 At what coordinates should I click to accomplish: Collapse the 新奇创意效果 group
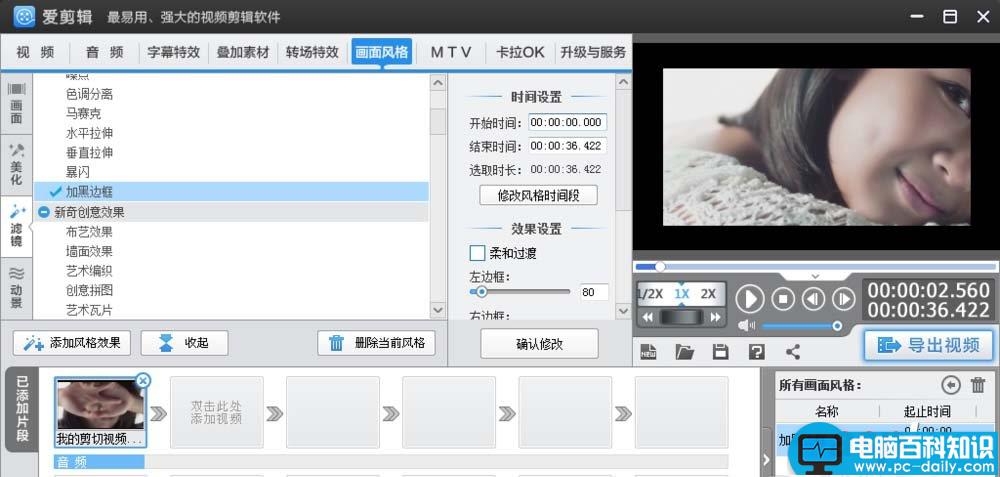[44, 212]
